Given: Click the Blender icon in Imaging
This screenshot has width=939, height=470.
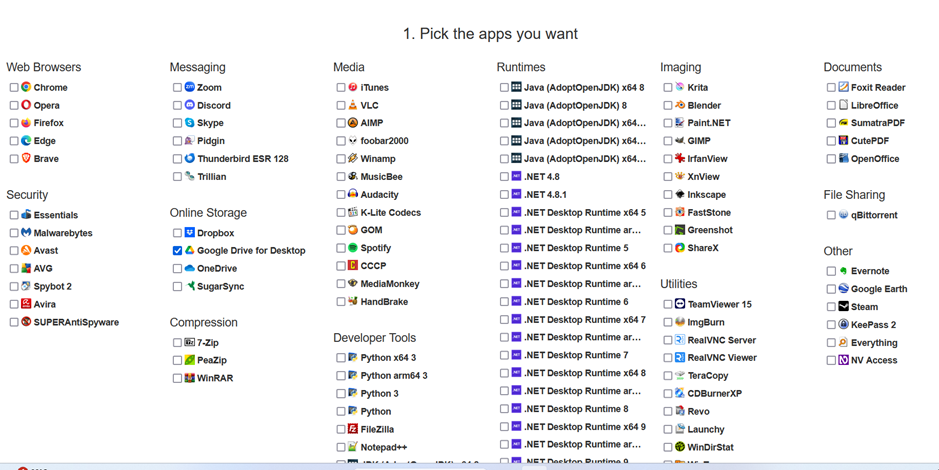Looking at the screenshot, I should 680,105.
